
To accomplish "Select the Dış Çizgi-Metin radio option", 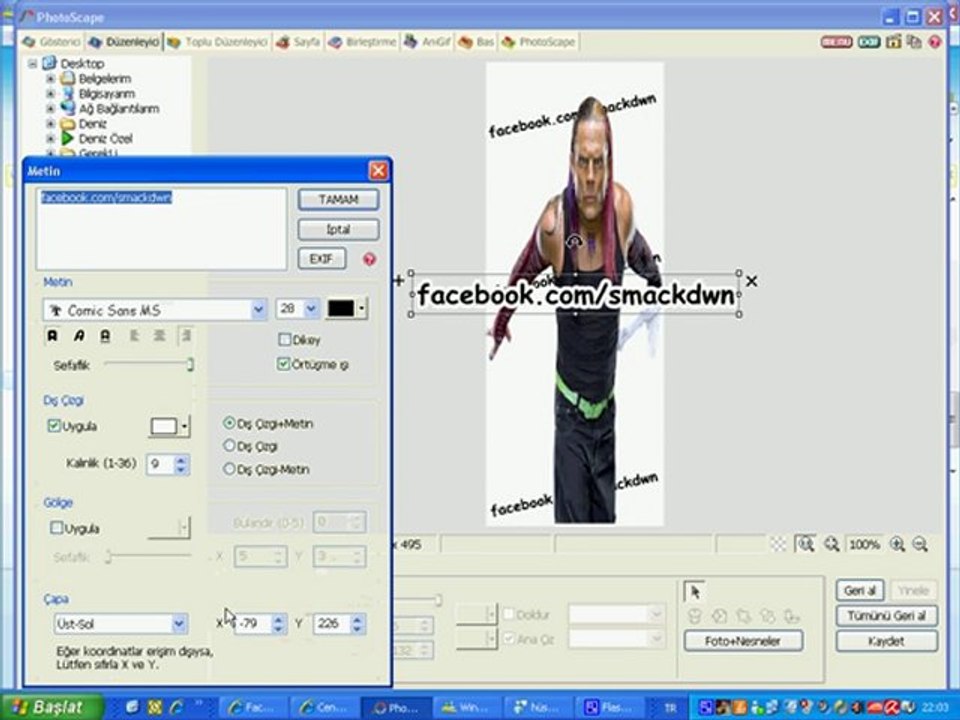I will [229, 469].
